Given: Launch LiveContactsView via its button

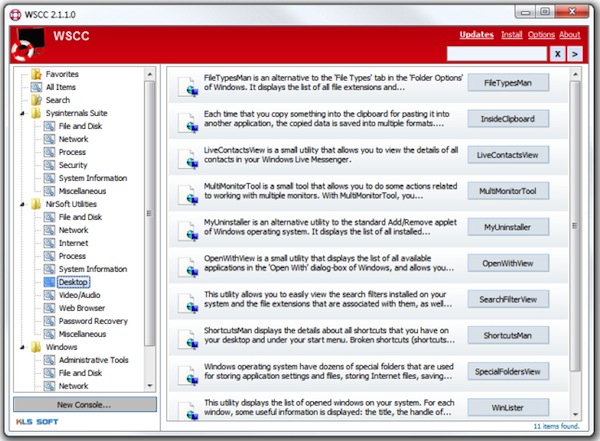Looking at the screenshot, I should [508, 155].
